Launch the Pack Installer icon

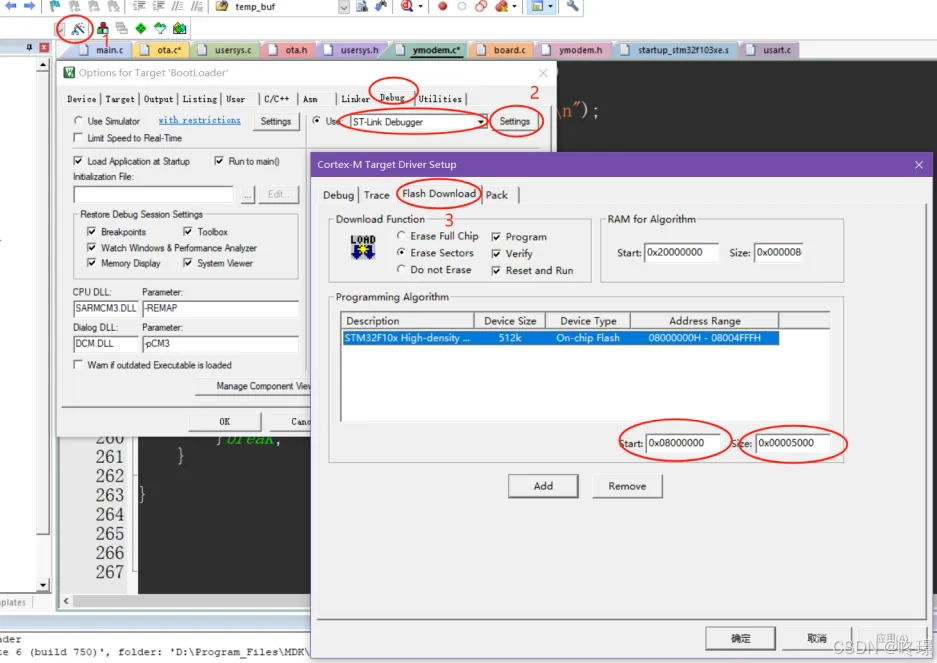[179, 28]
